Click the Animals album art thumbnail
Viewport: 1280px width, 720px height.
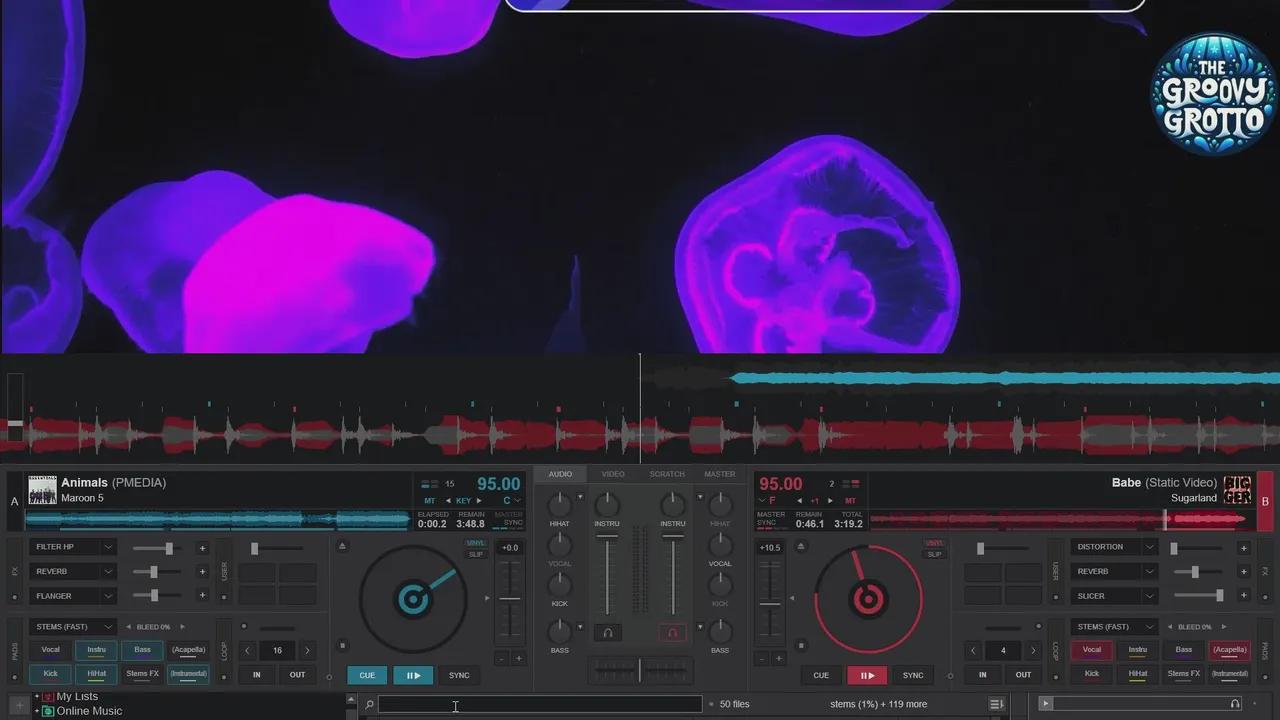[42, 490]
